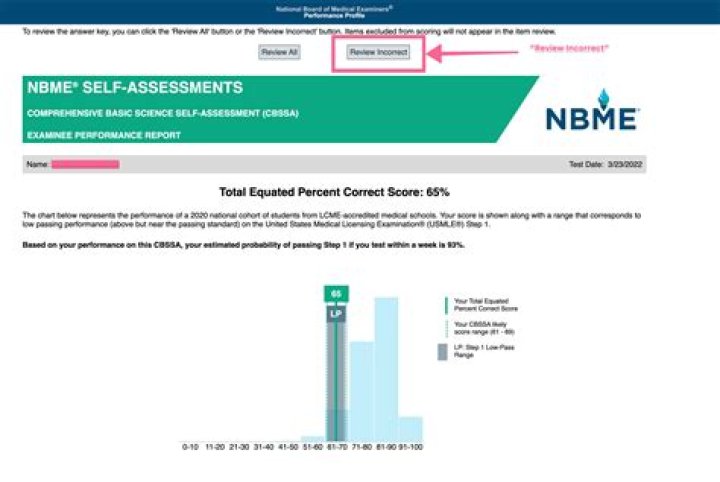Click the NBME logo

coord(591,113)
